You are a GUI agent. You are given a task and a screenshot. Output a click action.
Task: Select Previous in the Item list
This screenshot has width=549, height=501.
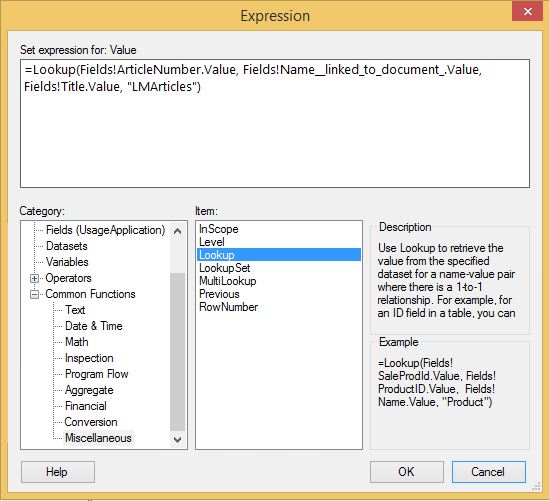click(219, 294)
